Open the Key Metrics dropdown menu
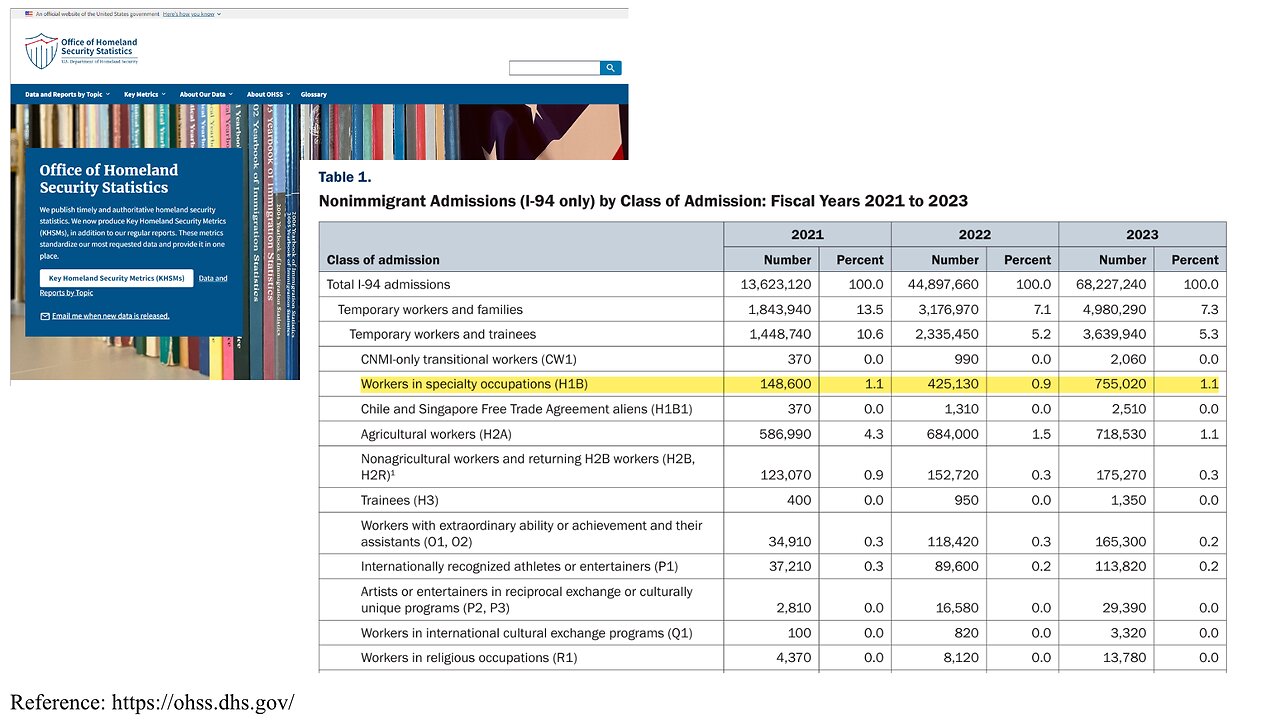The width and height of the screenshot is (1280, 720). [x=145, y=94]
